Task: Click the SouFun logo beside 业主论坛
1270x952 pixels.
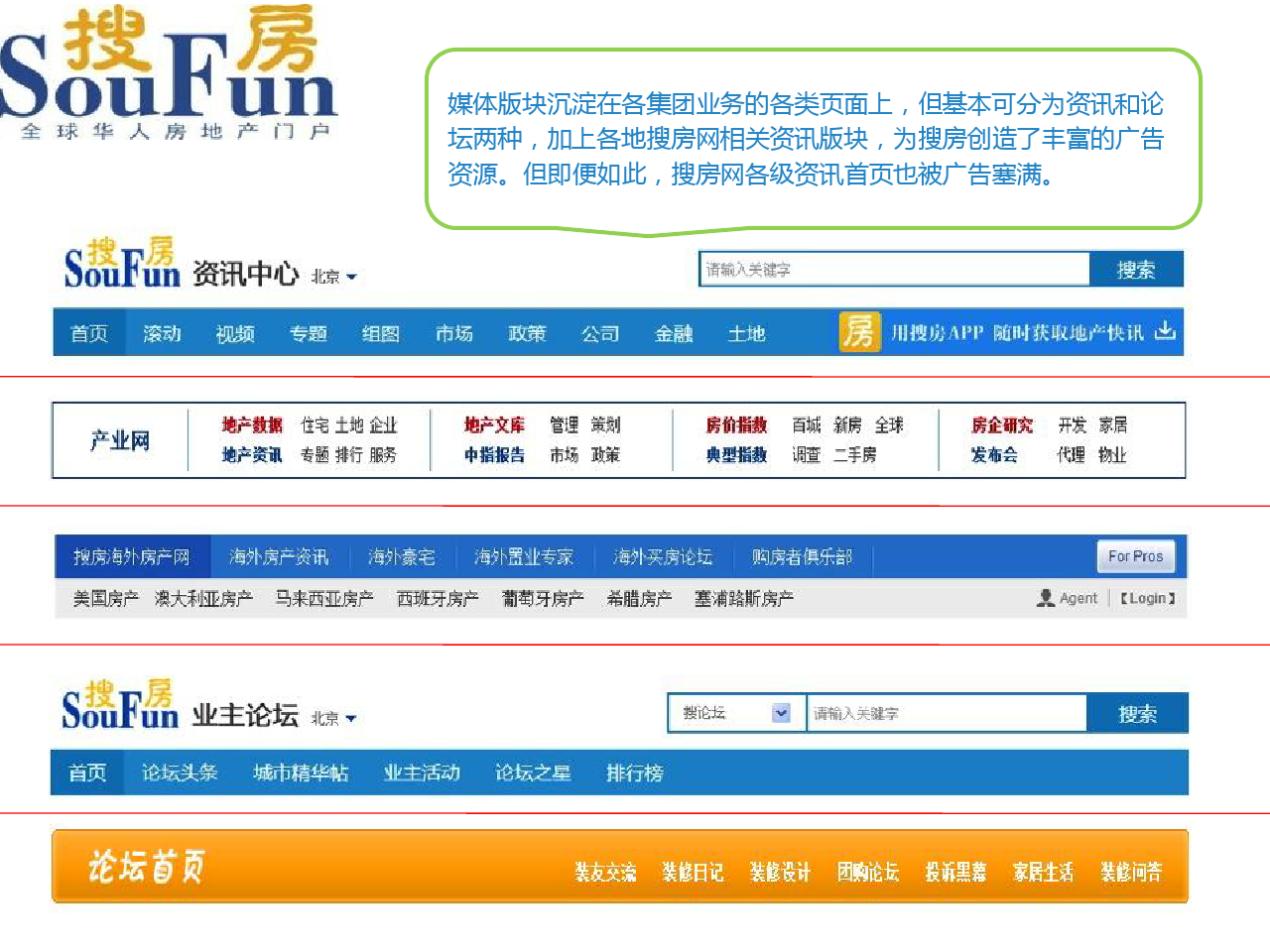Action: tap(120, 706)
